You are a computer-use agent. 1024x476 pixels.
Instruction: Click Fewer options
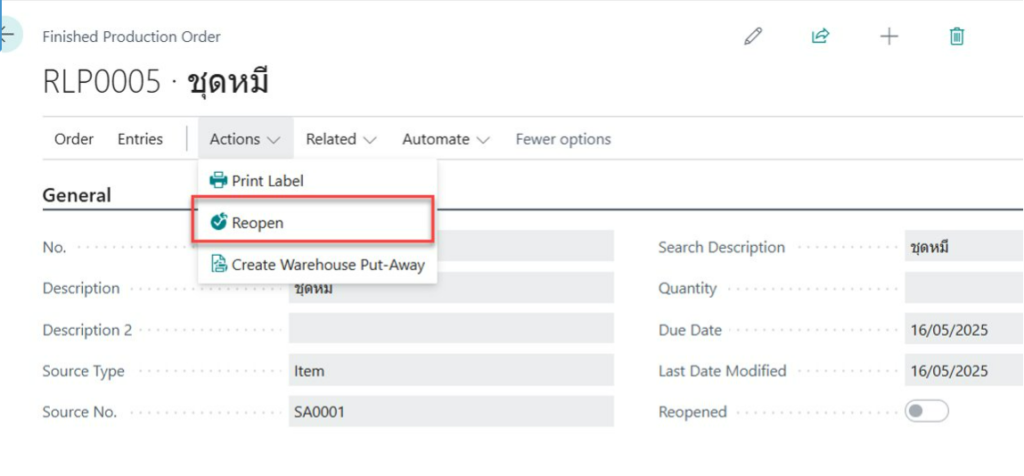(563, 139)
